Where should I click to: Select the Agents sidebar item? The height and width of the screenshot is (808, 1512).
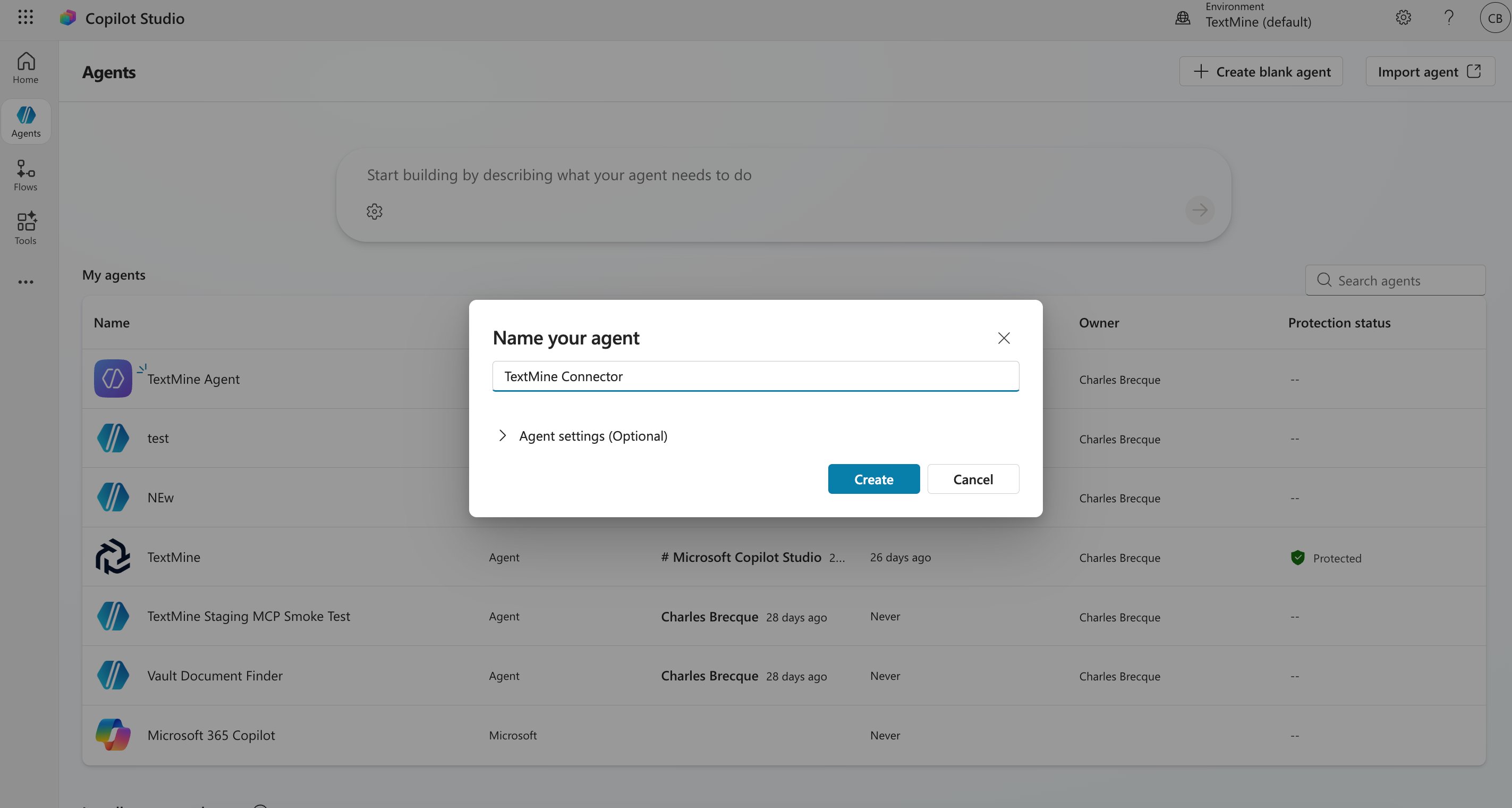pos(26,122)
